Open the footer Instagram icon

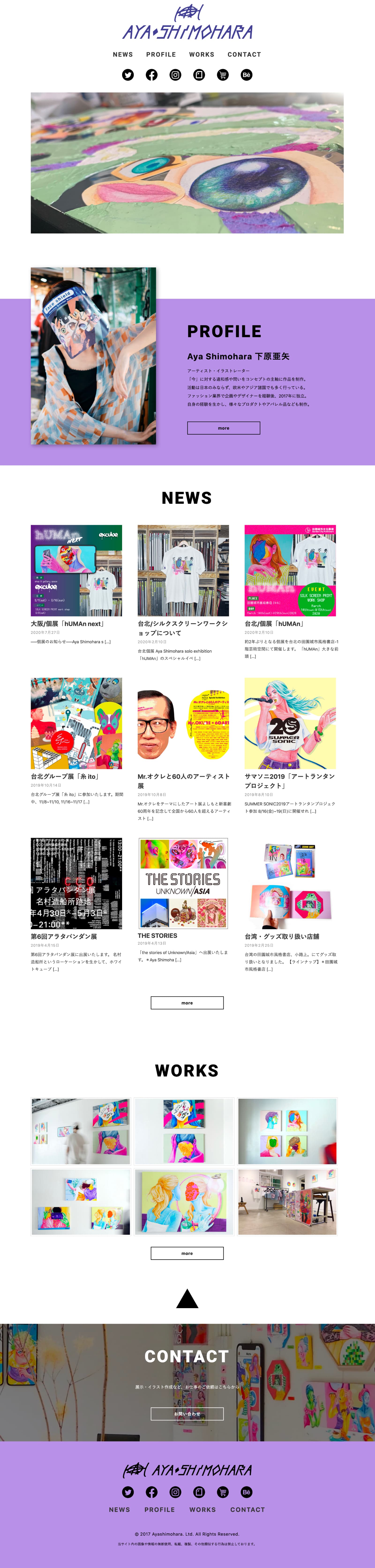(x=175, y=1492)
